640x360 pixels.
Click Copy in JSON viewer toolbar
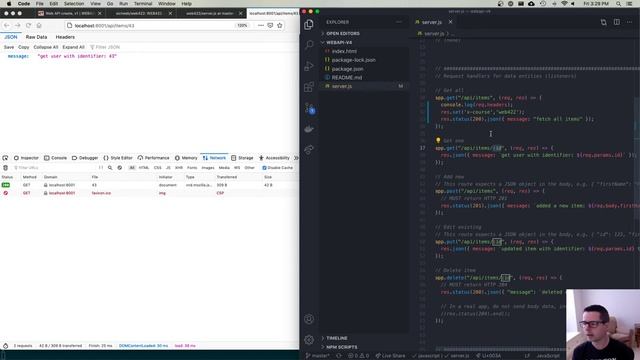click(x=24, y=47)
